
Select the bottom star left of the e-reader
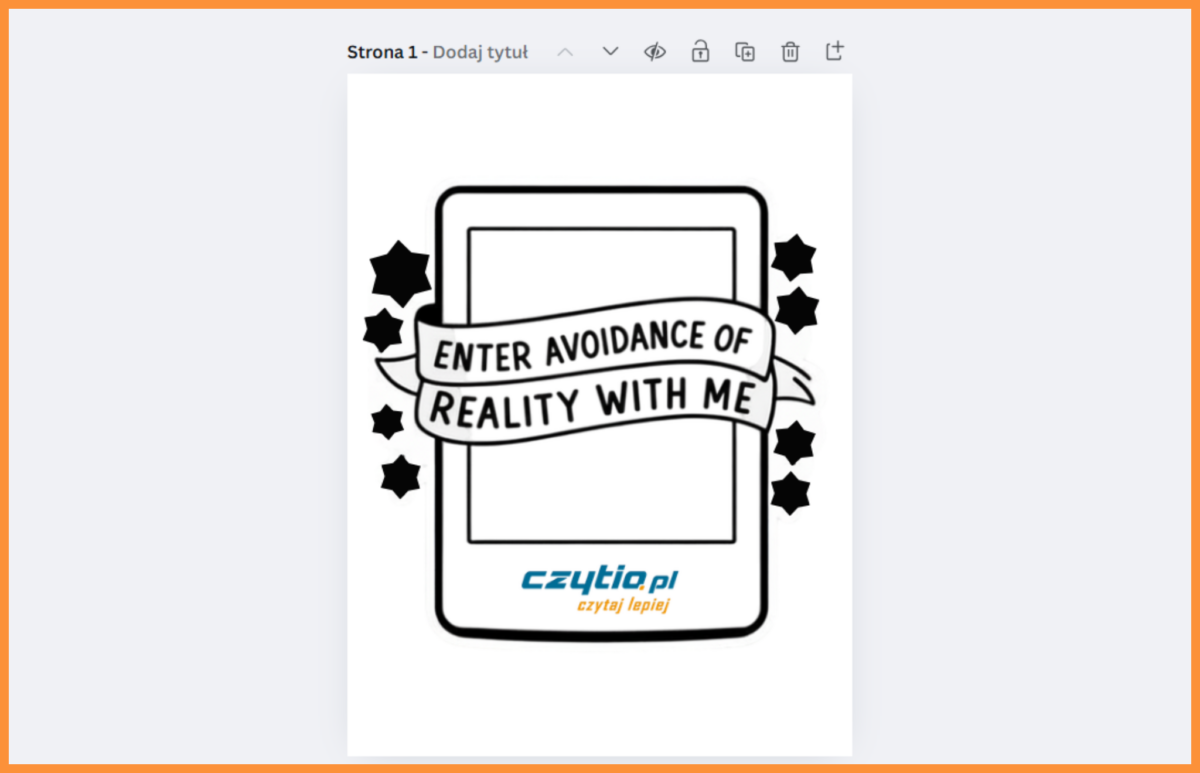[401, 477]
